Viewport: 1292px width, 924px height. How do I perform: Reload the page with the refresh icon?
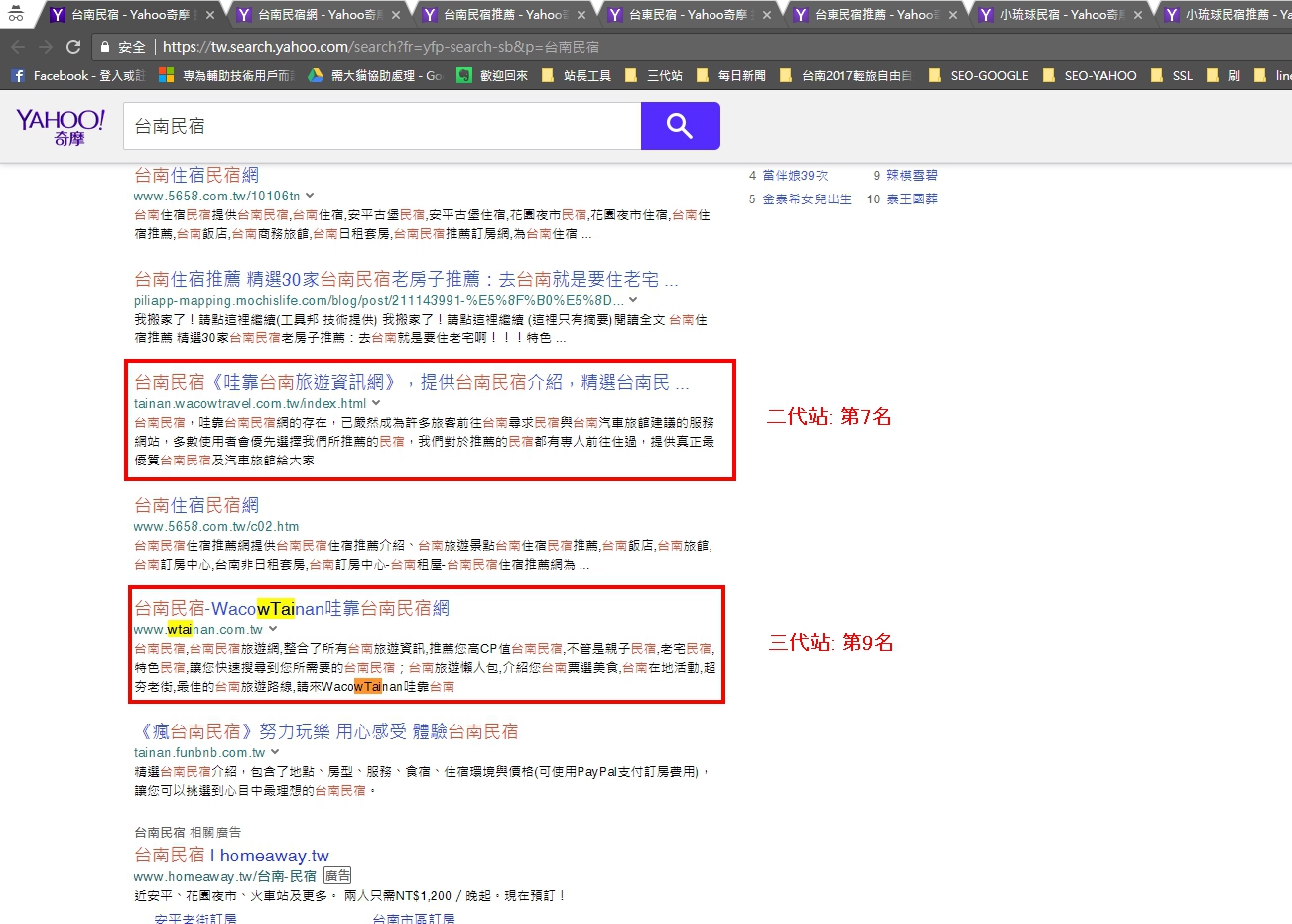point(73,47)
